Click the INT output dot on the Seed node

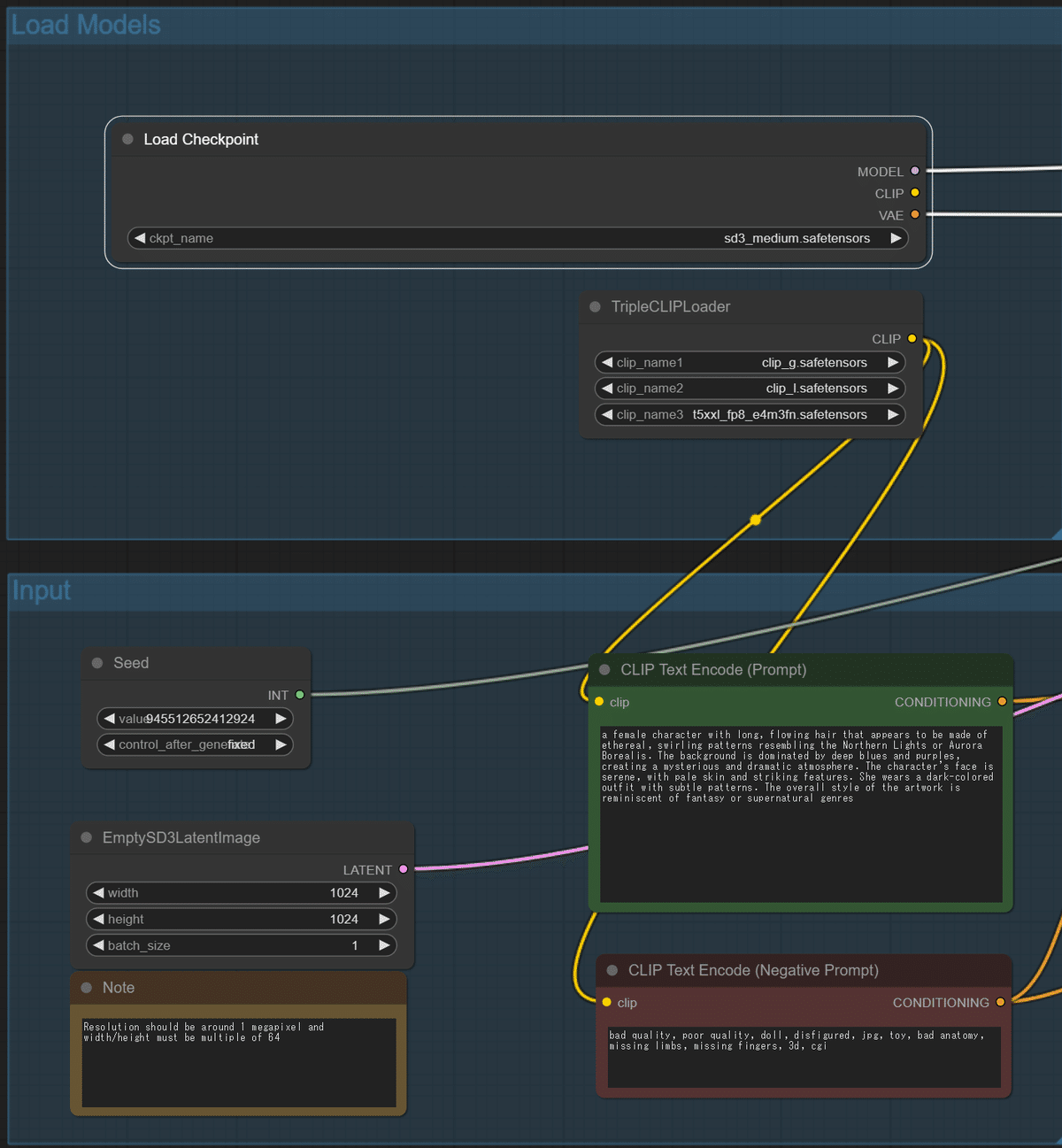[x=299, y=695]
